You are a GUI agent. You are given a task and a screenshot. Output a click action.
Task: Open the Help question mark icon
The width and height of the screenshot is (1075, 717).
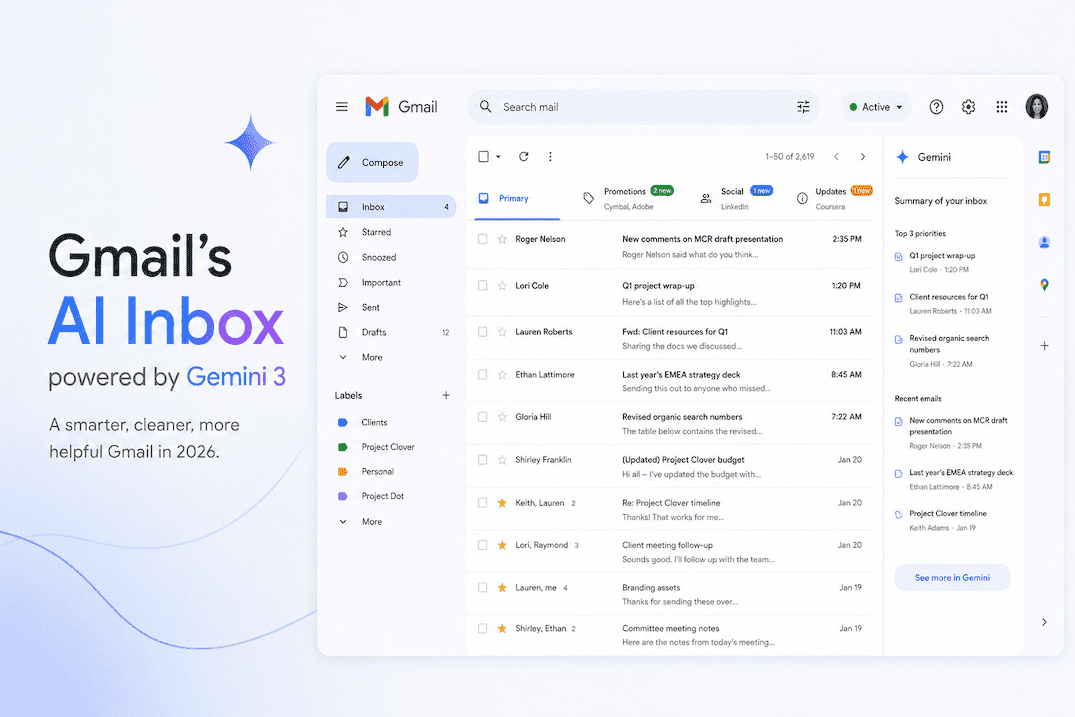(x=936, y=107)
